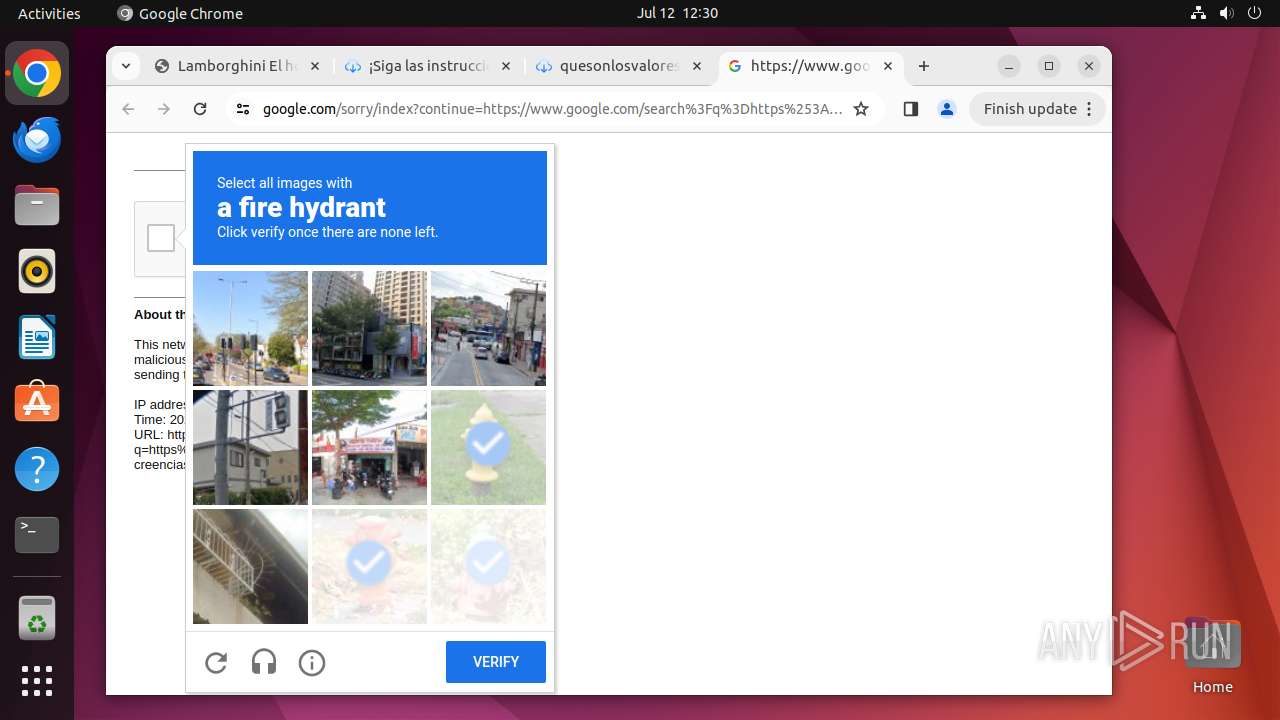This screenshot has width=1280, height=720.
Task: Open the Chrome profile avatar menu
Action: (x=947, y=109)
